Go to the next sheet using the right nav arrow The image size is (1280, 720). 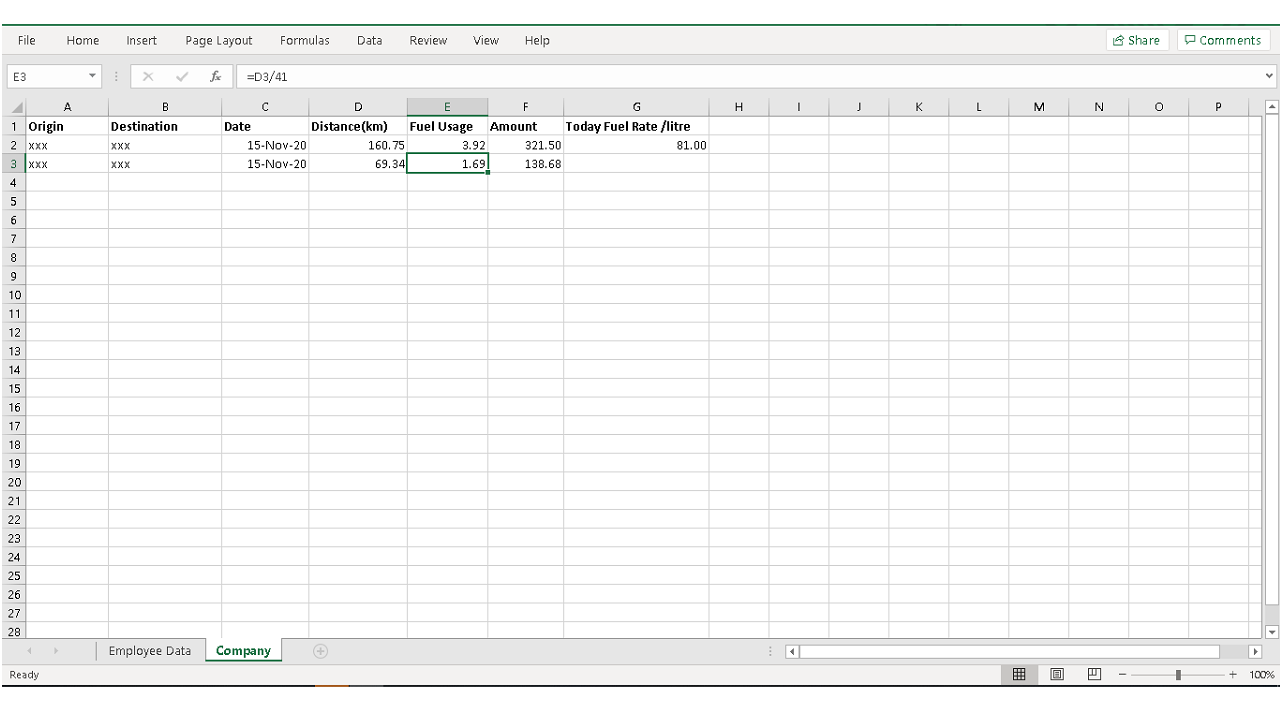click(55, 651)
